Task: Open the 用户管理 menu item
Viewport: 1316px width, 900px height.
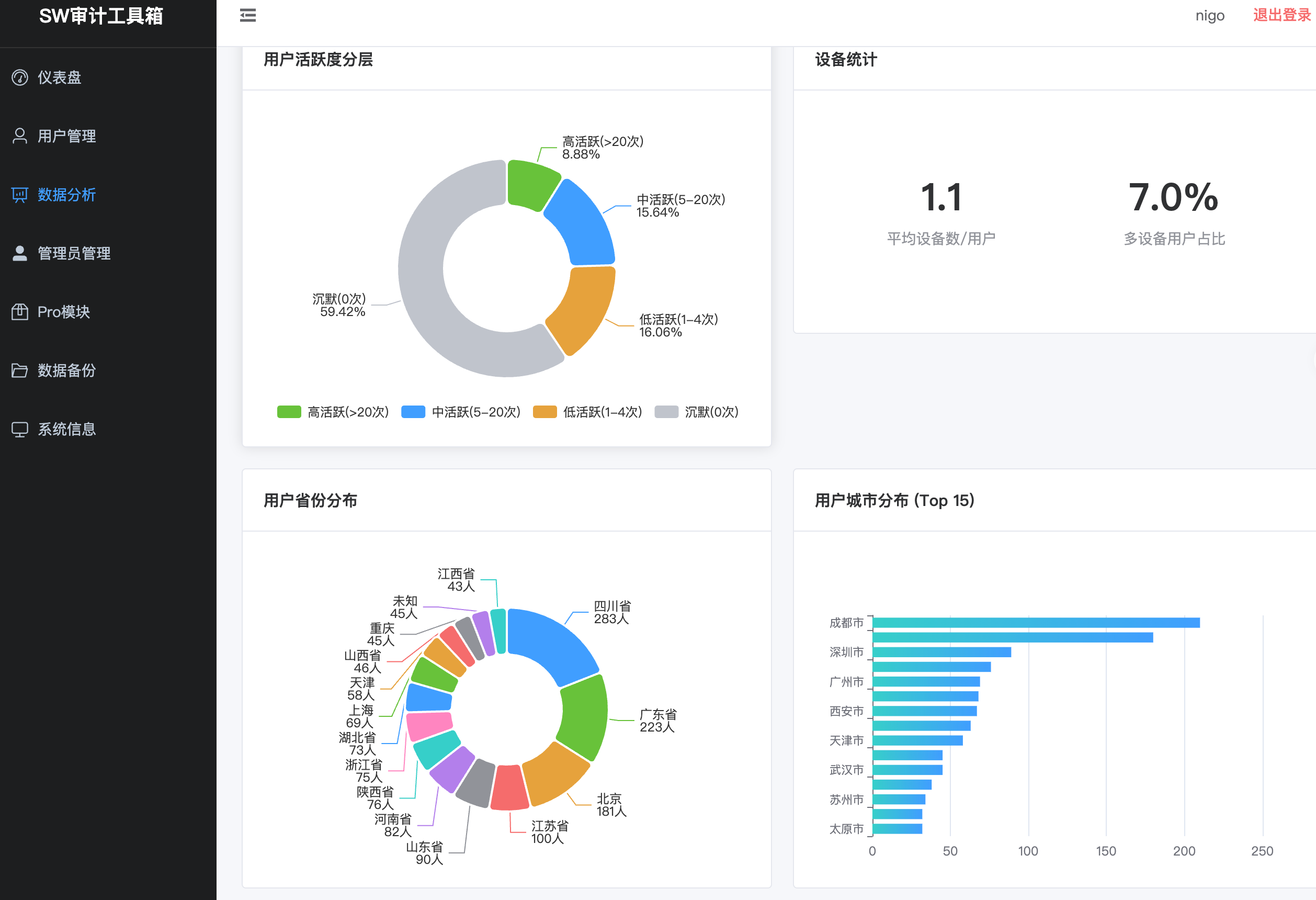Action: coord(66,136)
